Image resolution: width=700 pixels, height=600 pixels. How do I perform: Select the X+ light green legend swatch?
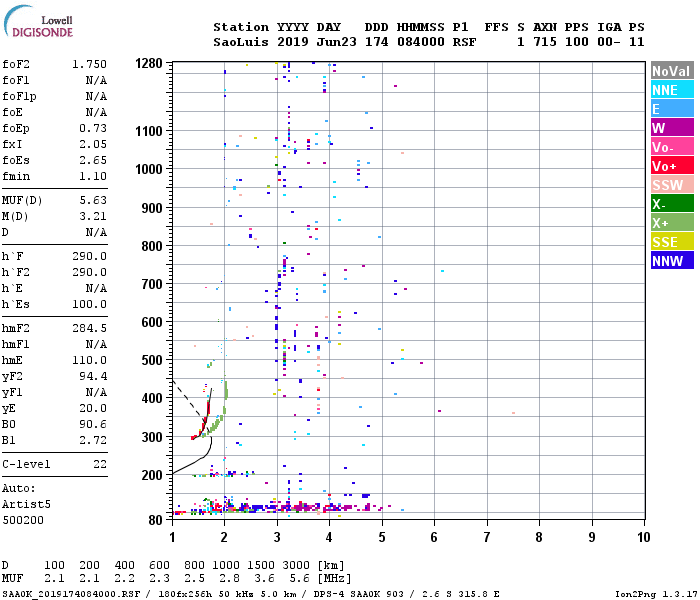click(x=672, y=222)
